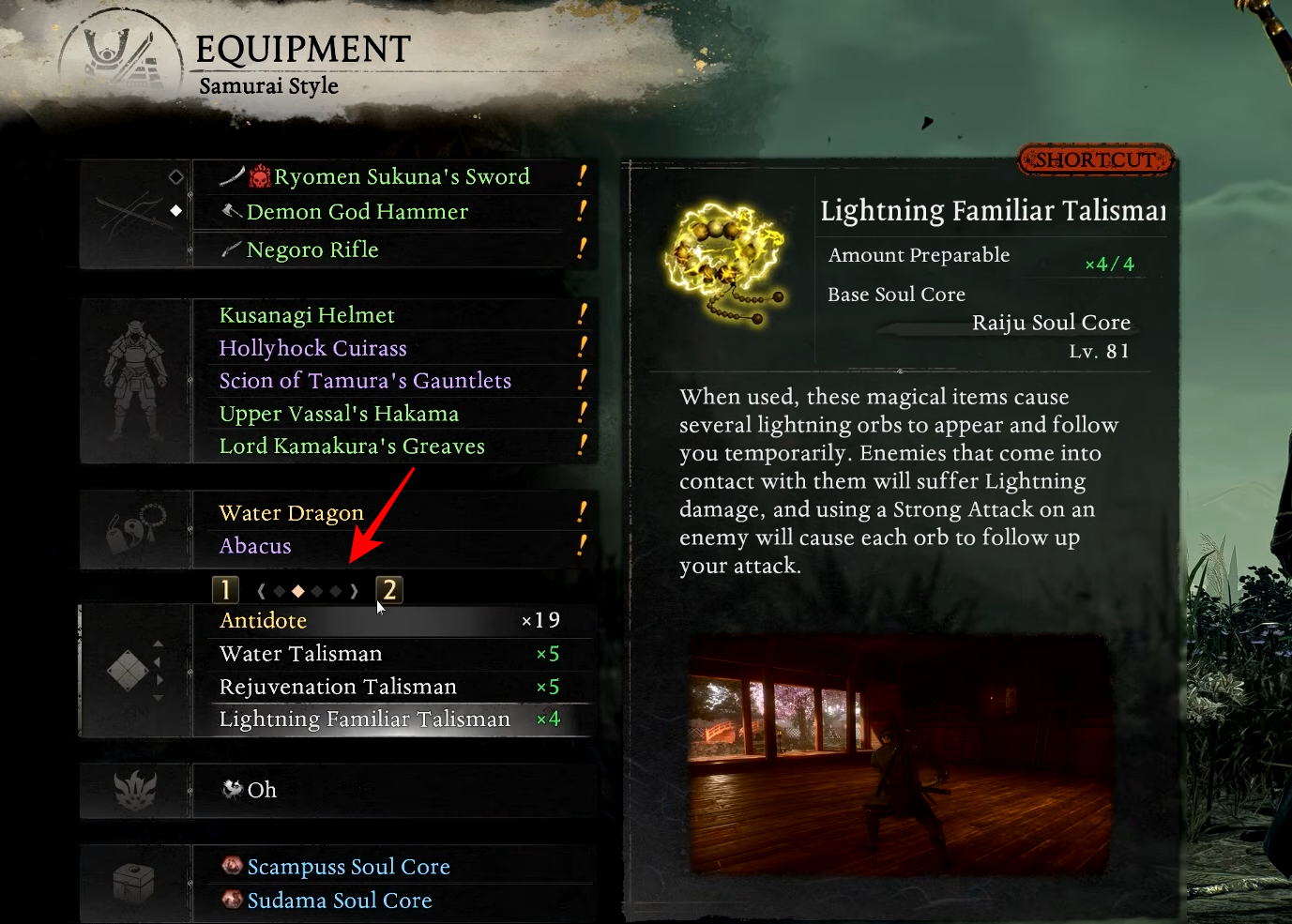Switch to shortcut set 2 tab
The width and height of the screenshot is (1292, 924).
pyautogui.click(x=389, y=590)
